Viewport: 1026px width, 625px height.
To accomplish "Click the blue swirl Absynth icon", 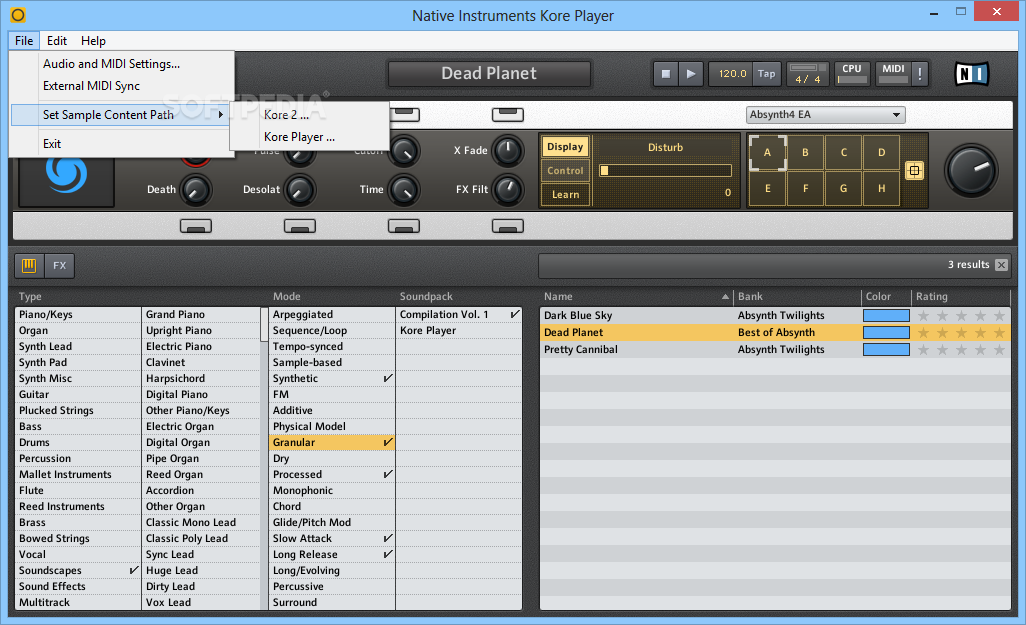I will click(66, 173).
